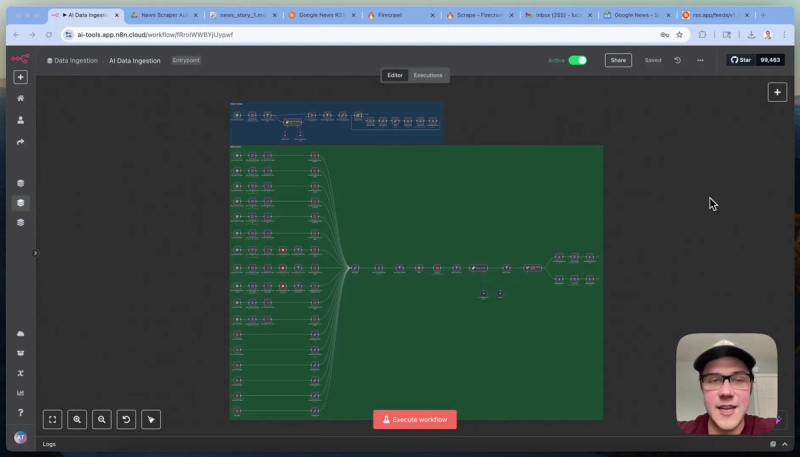Click the Entrypoint tag
The width and height of the screenshot is (800, 457).
(186, 60)
